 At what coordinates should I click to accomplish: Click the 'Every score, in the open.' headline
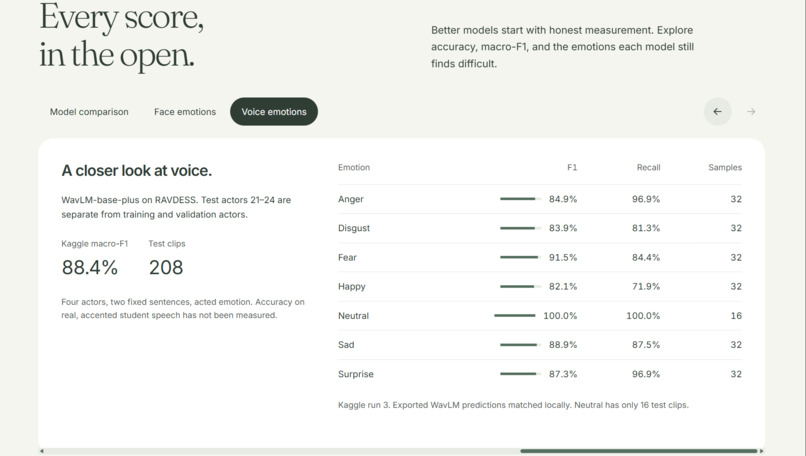[122, 36]
